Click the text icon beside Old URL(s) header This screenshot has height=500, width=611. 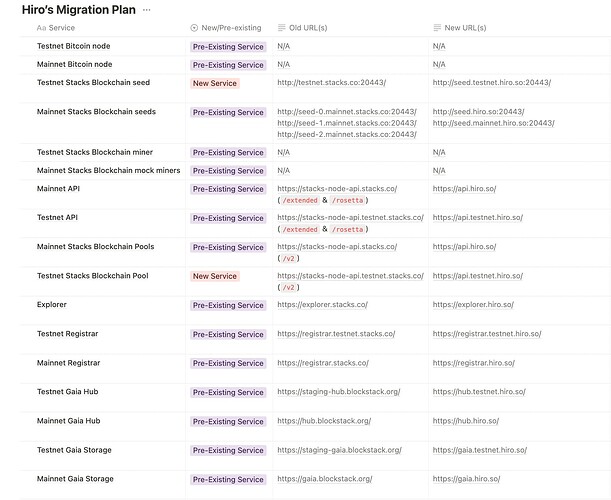[x=282, y=28]
